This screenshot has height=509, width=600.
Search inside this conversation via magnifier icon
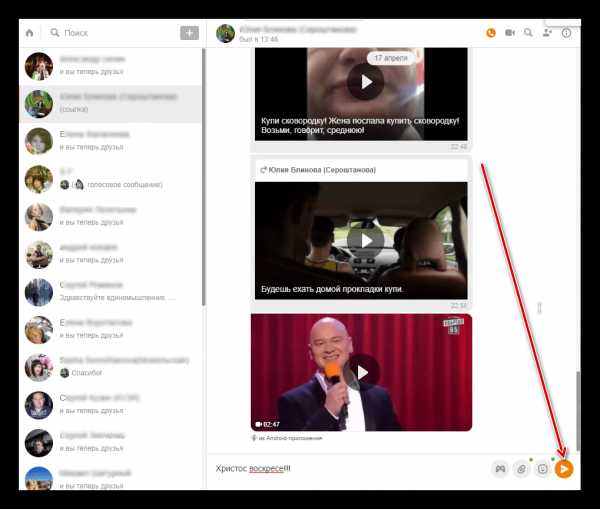coord(528,33)
